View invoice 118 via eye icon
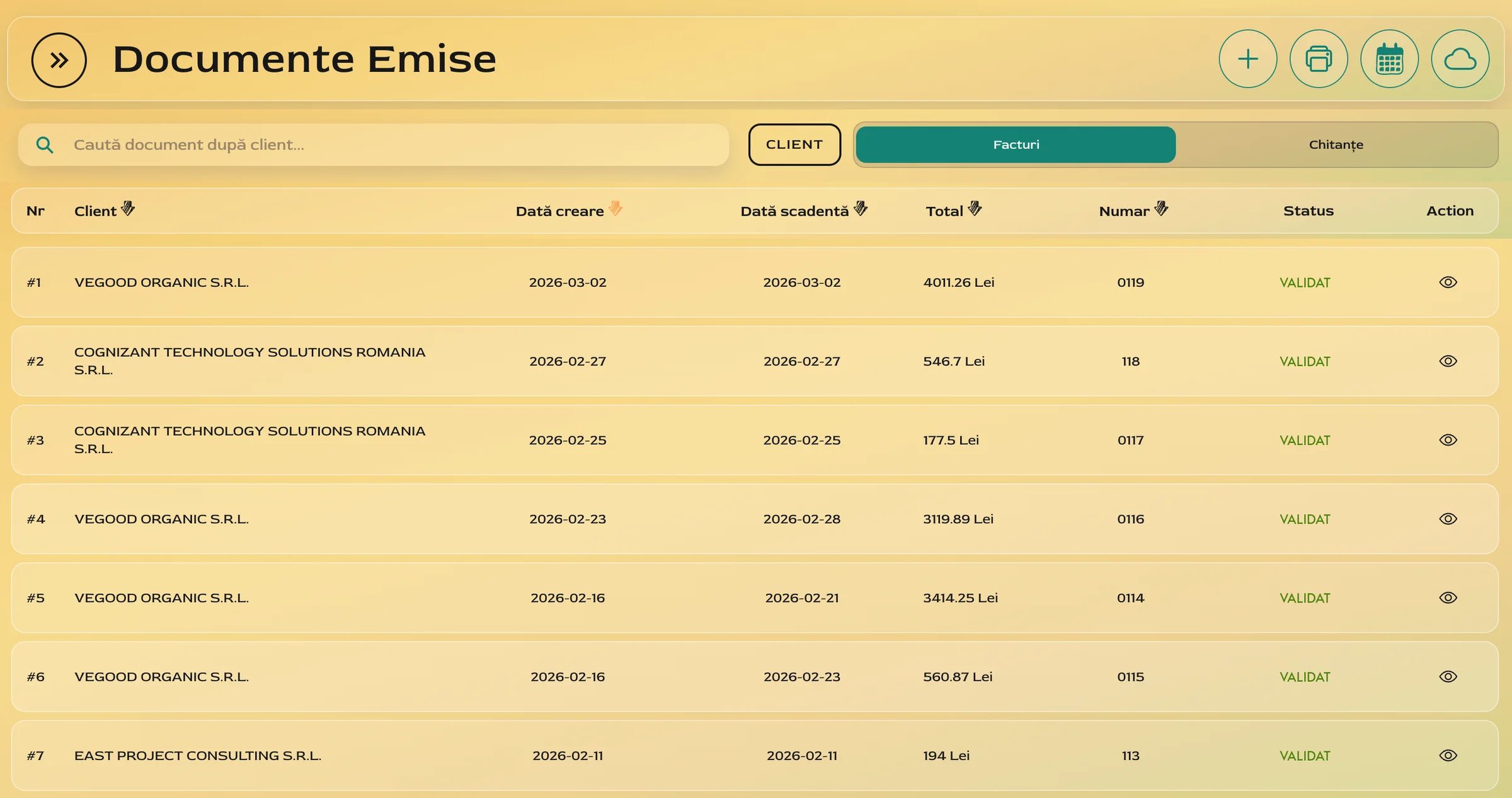1512x798 pixels. click(x=1448, y=361)
